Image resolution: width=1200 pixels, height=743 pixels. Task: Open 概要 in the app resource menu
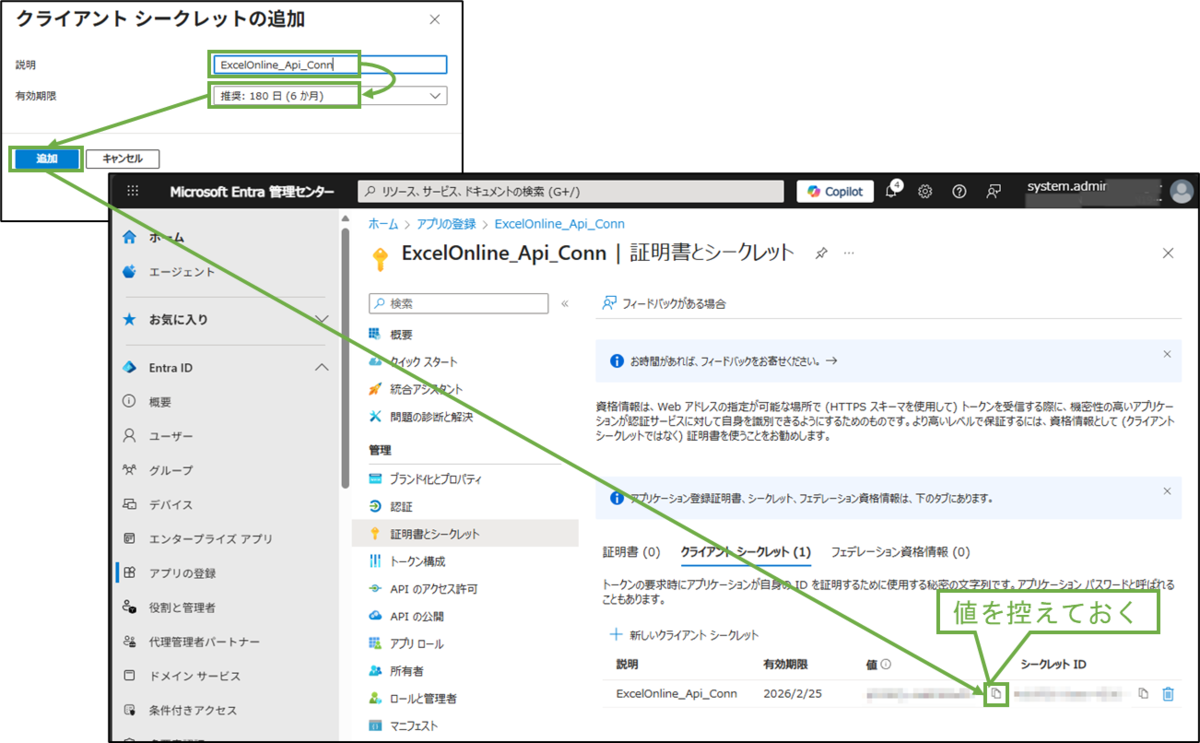coord(401,334)
